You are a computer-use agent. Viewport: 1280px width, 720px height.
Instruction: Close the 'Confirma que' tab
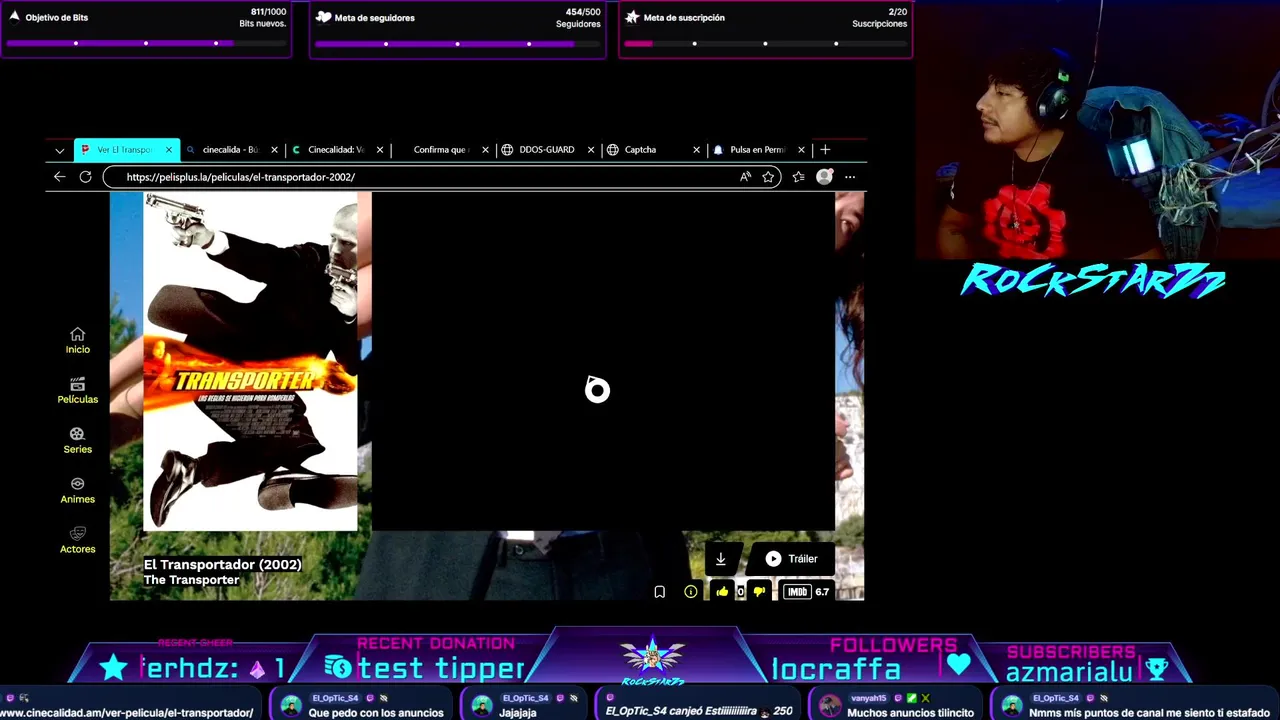(x=486, y=150)
